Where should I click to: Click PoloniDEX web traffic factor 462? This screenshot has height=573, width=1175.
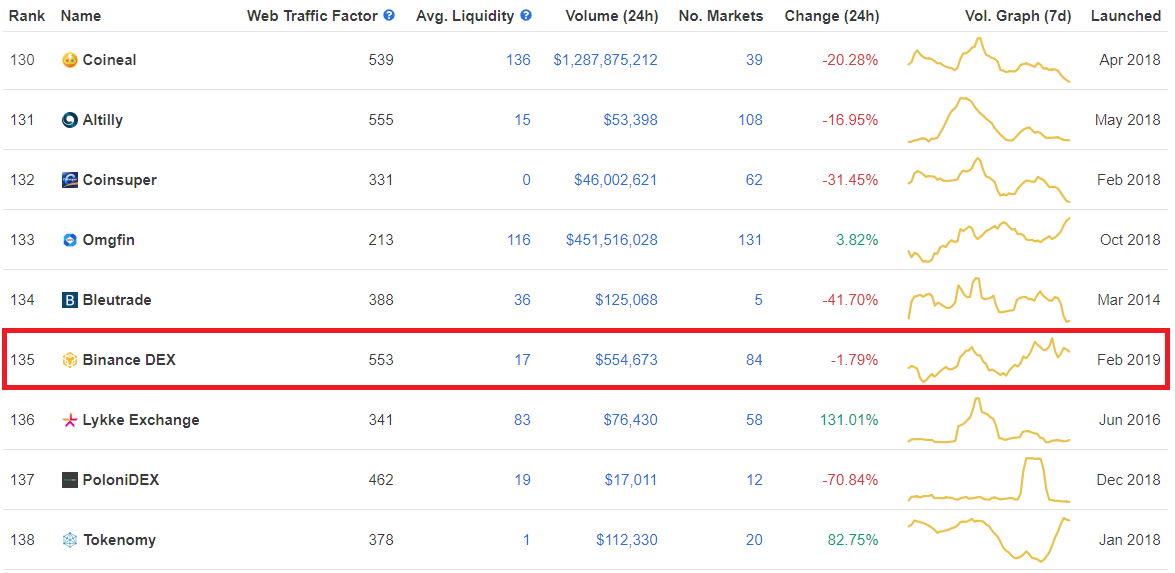pyautogui.click(x=381, y=480)
